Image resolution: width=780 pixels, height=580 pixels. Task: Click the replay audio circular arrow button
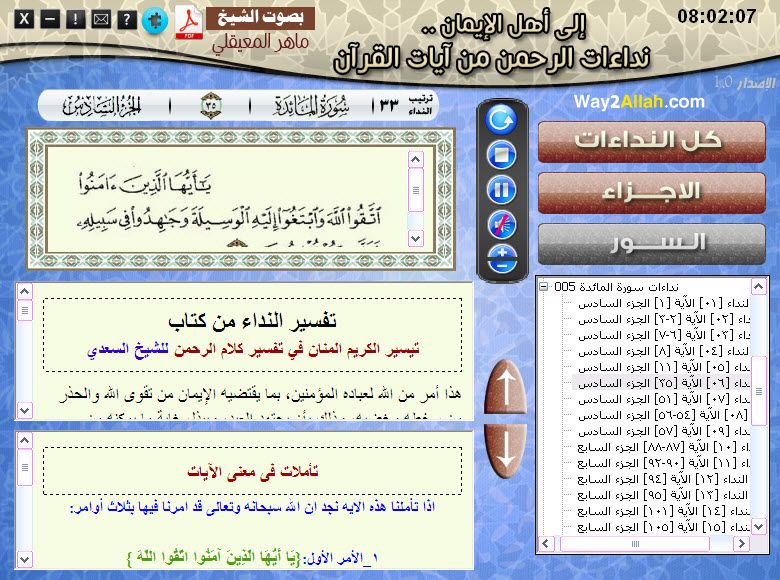(x=501, y=120)
